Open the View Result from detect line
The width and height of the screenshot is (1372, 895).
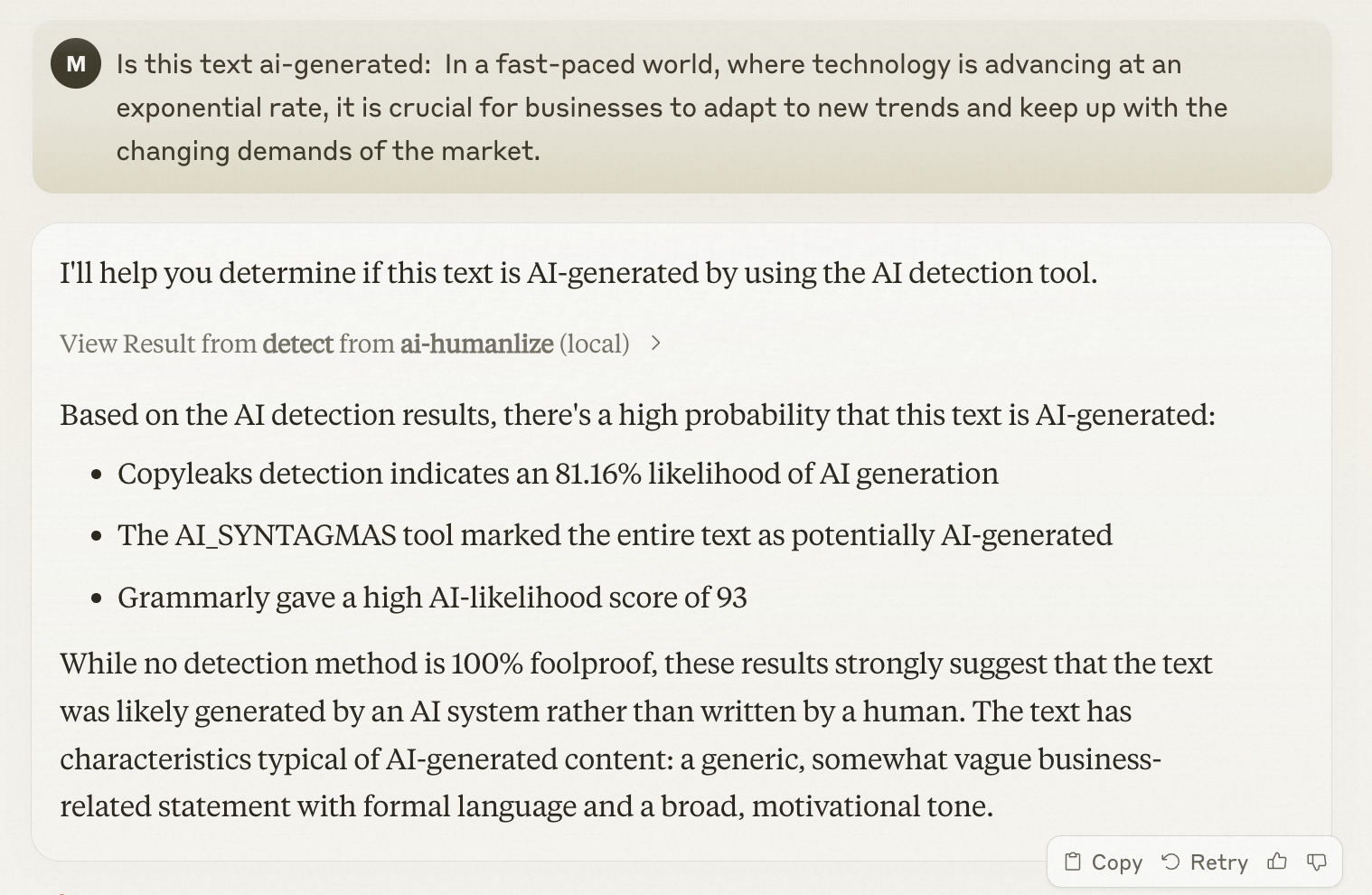pyautogui.click(x=361, y=344)
